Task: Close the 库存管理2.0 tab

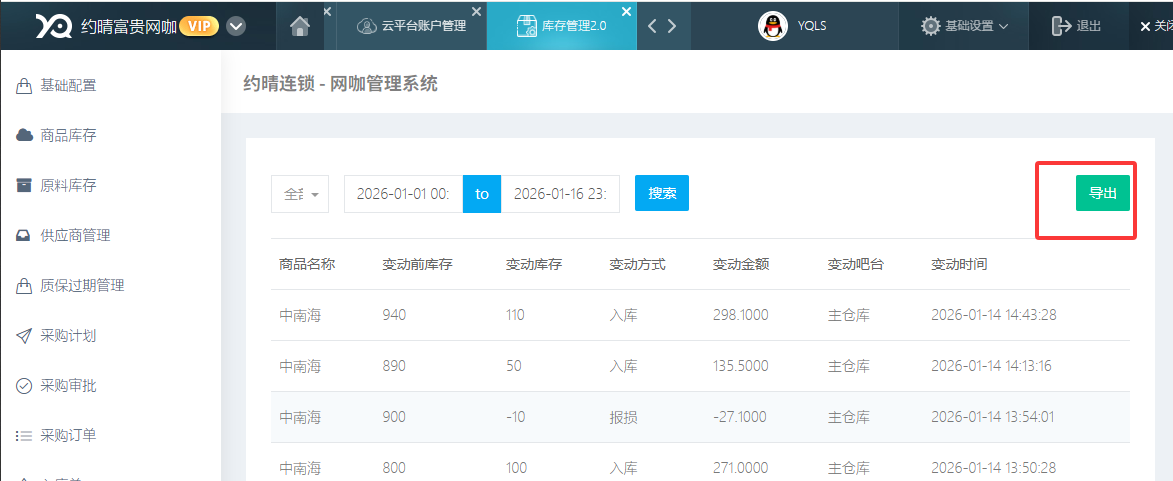Action: click(x=627, y=11)
